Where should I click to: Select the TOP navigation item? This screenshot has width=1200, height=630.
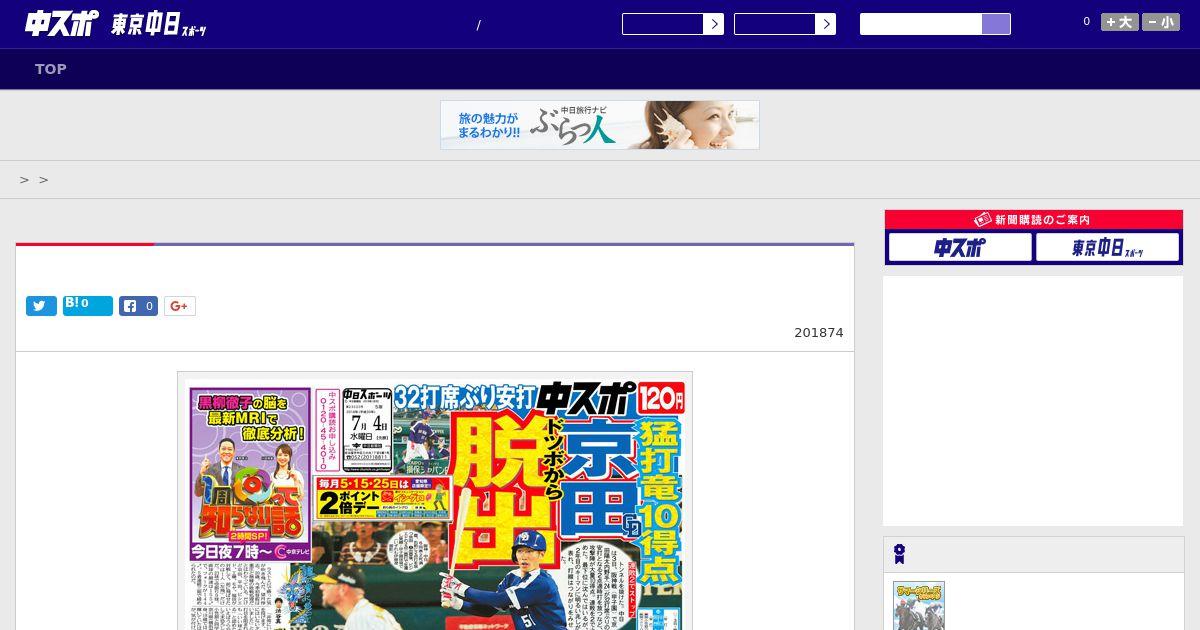pos(51,69)
